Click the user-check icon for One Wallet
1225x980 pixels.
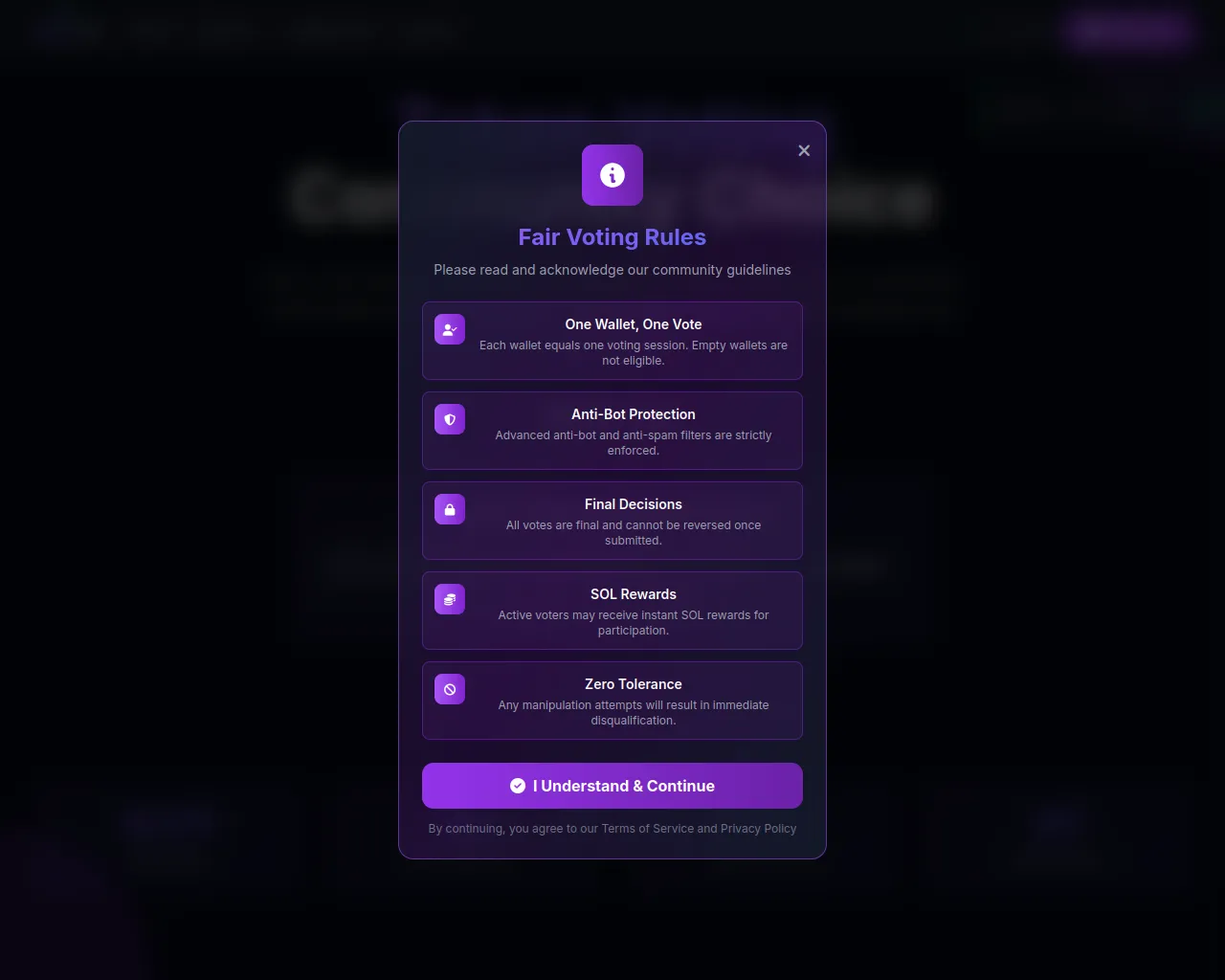(x=450, y=329)
